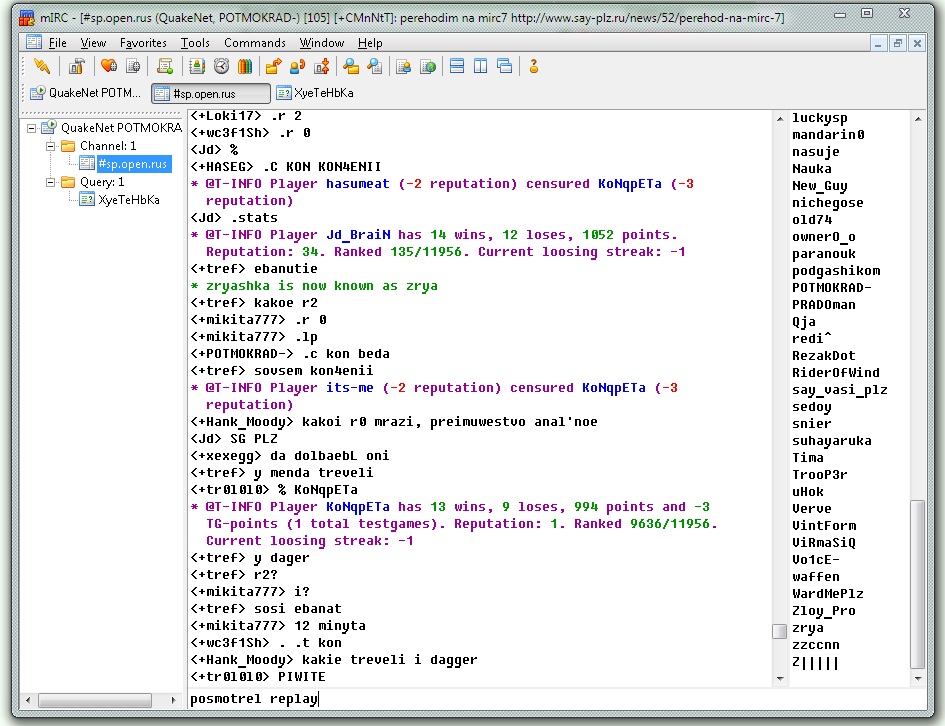Open the Favorites heart icon

109,67
